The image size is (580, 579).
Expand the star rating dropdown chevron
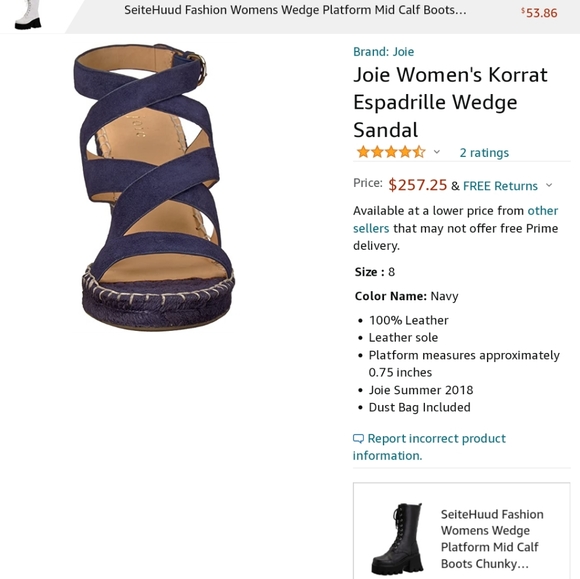tap(437, 152)
